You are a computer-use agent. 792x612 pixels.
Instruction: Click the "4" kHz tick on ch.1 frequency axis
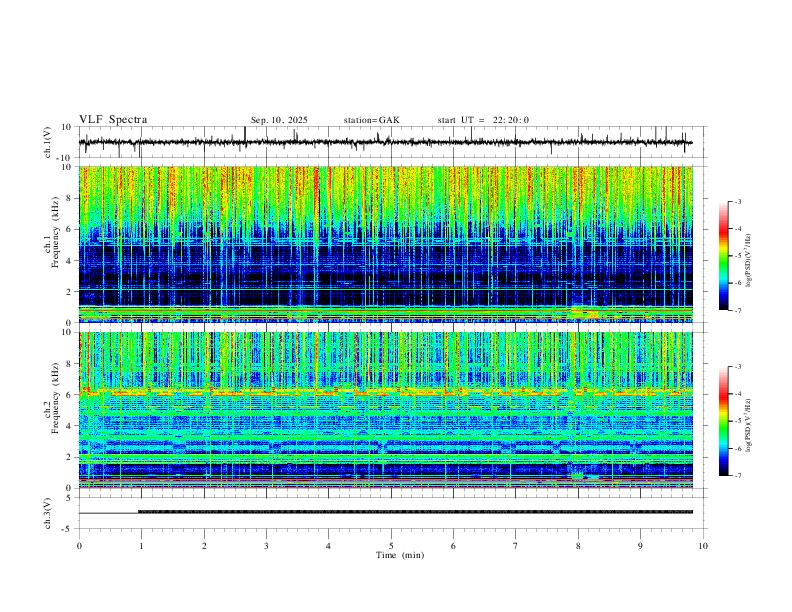(x=69, y=261)
